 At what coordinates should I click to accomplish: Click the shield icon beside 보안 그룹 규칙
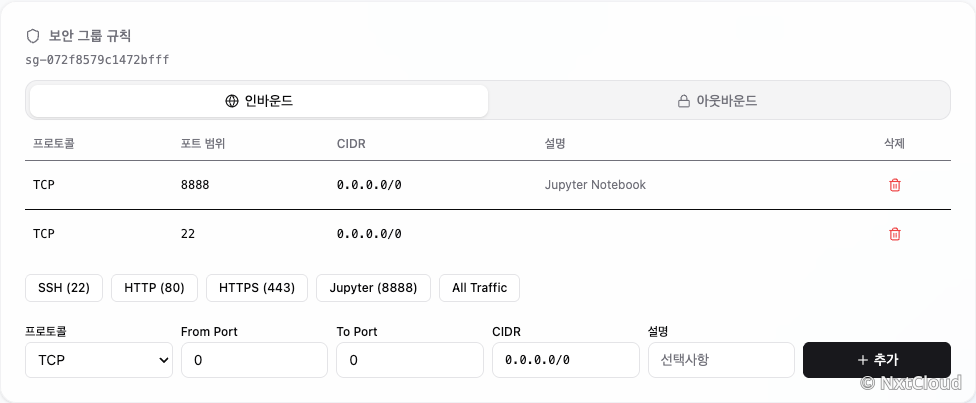(33, 36)
